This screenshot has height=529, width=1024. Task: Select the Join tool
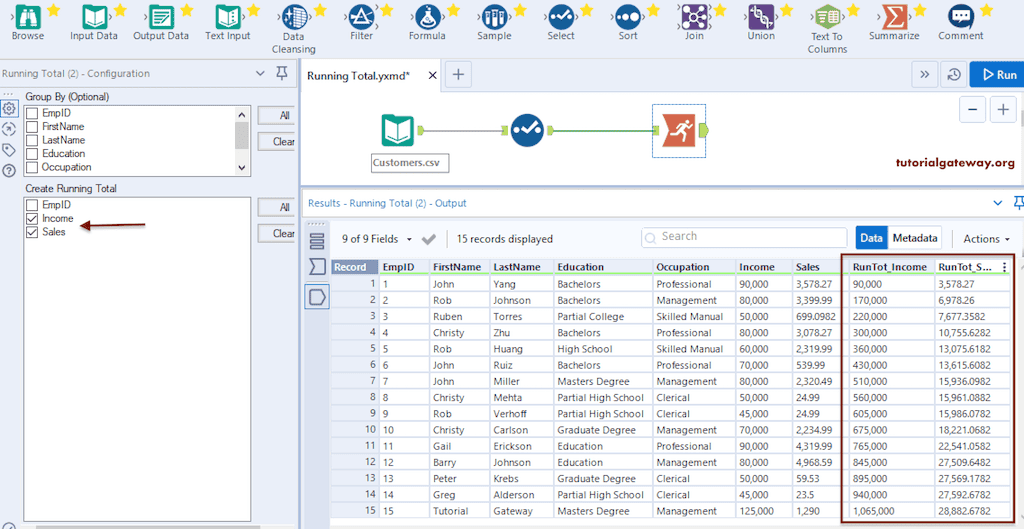coord(694,16)
